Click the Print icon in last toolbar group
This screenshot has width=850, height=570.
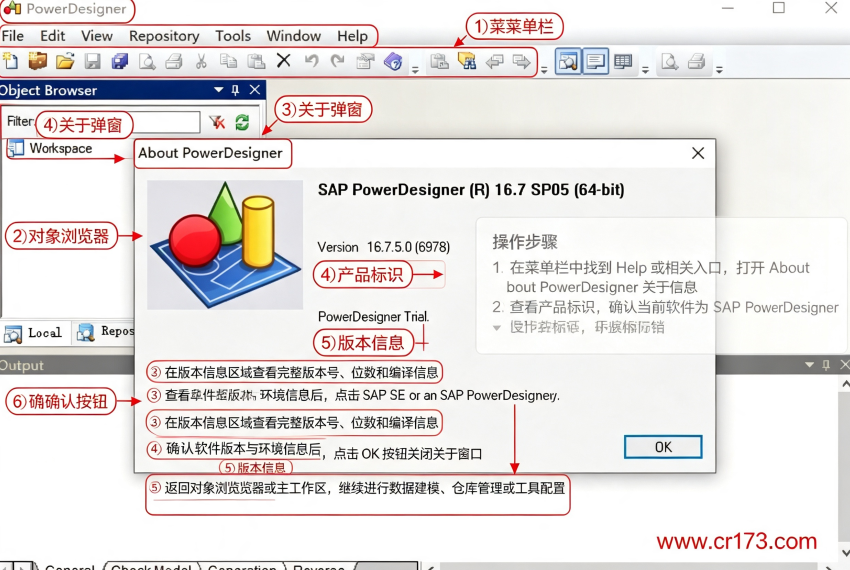(x=697, y=61)
